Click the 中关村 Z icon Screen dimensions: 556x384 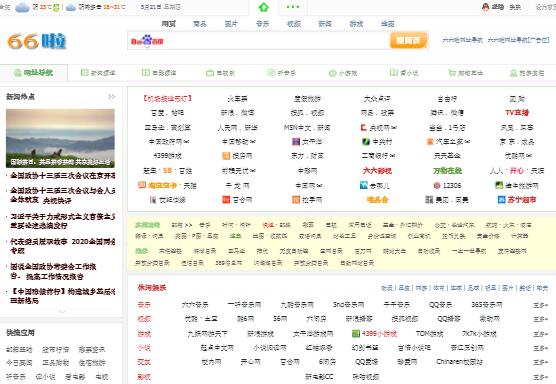click(366, 142)
